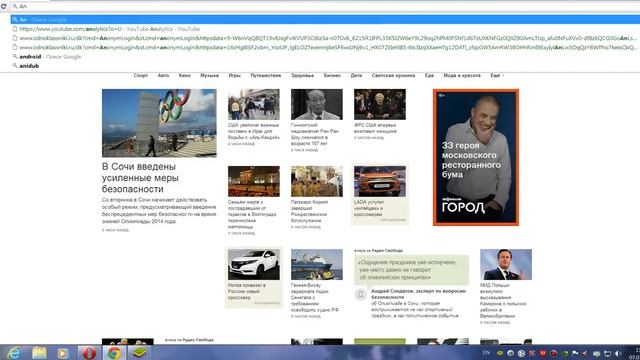Open black-and-white portrait of Ран Ран Шоу
Screen dimensions: 640x360
[317, 104]
